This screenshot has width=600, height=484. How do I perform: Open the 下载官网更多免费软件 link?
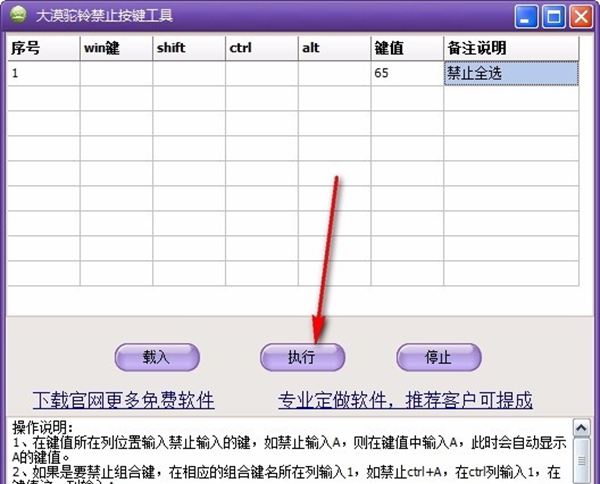[x=124, y=400]
